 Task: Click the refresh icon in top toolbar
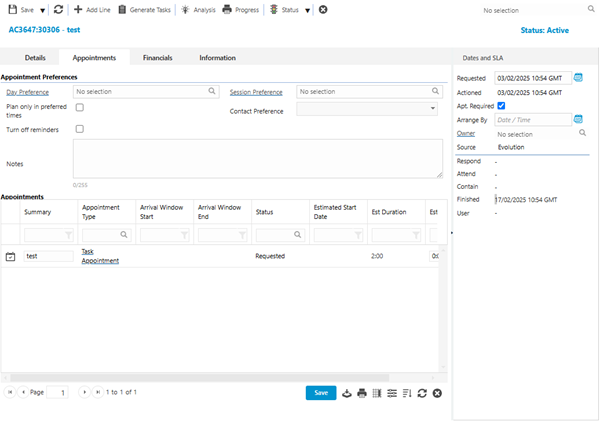pyautogui.click(x=59, y=10)
